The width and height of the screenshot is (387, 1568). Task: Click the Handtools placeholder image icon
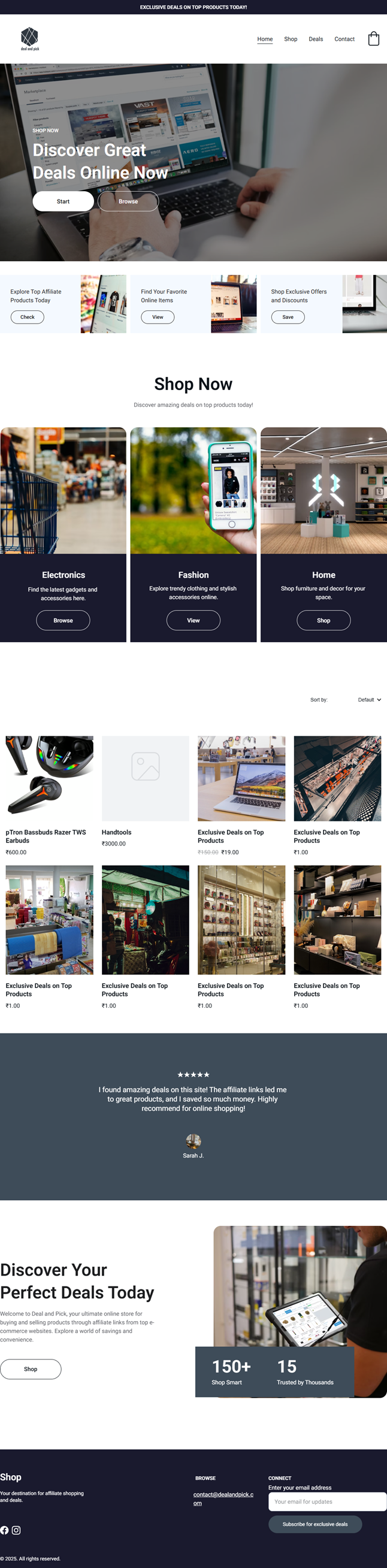(146, 766)
